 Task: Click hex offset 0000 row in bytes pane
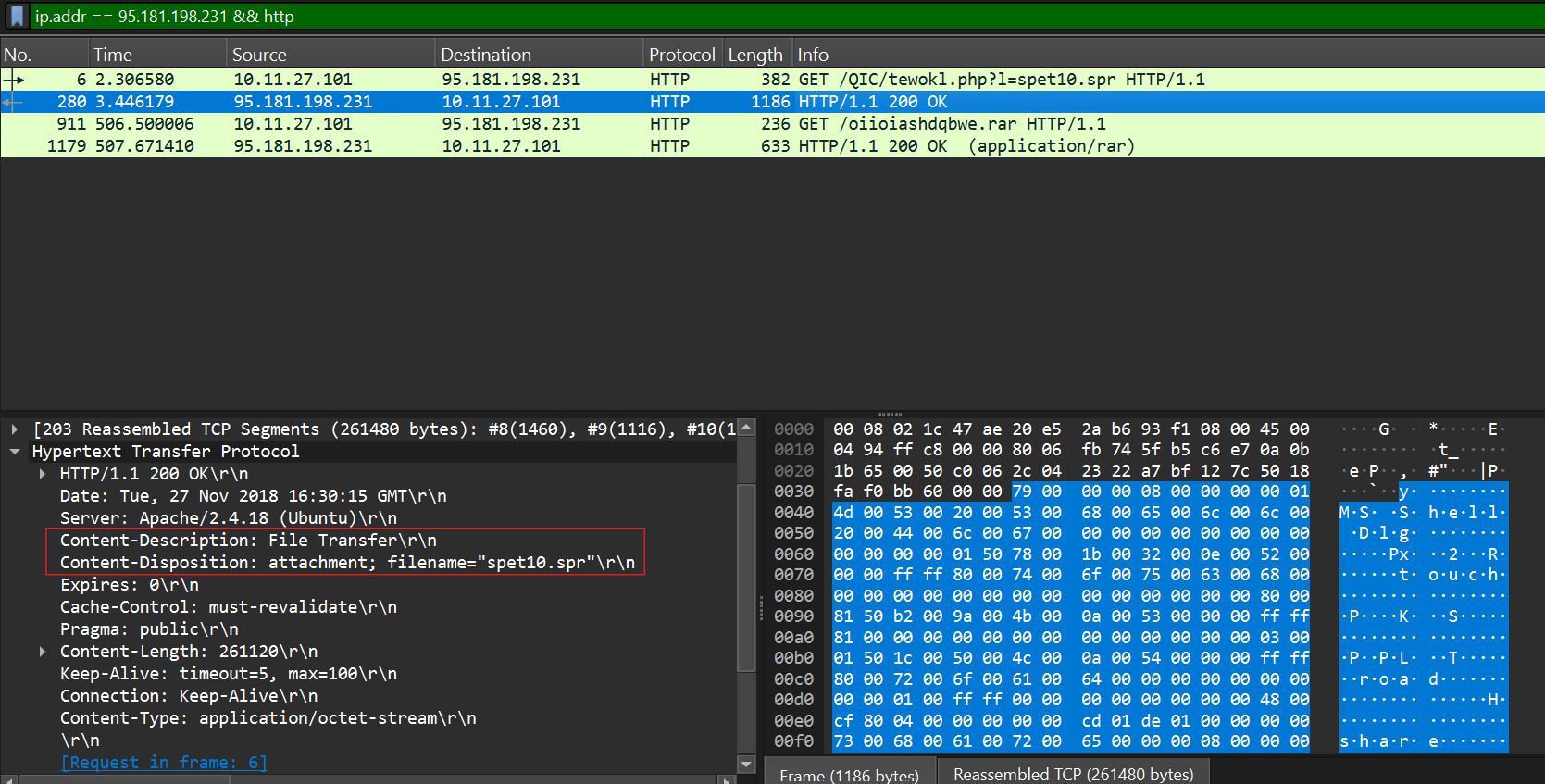click(x=793, y=429)
